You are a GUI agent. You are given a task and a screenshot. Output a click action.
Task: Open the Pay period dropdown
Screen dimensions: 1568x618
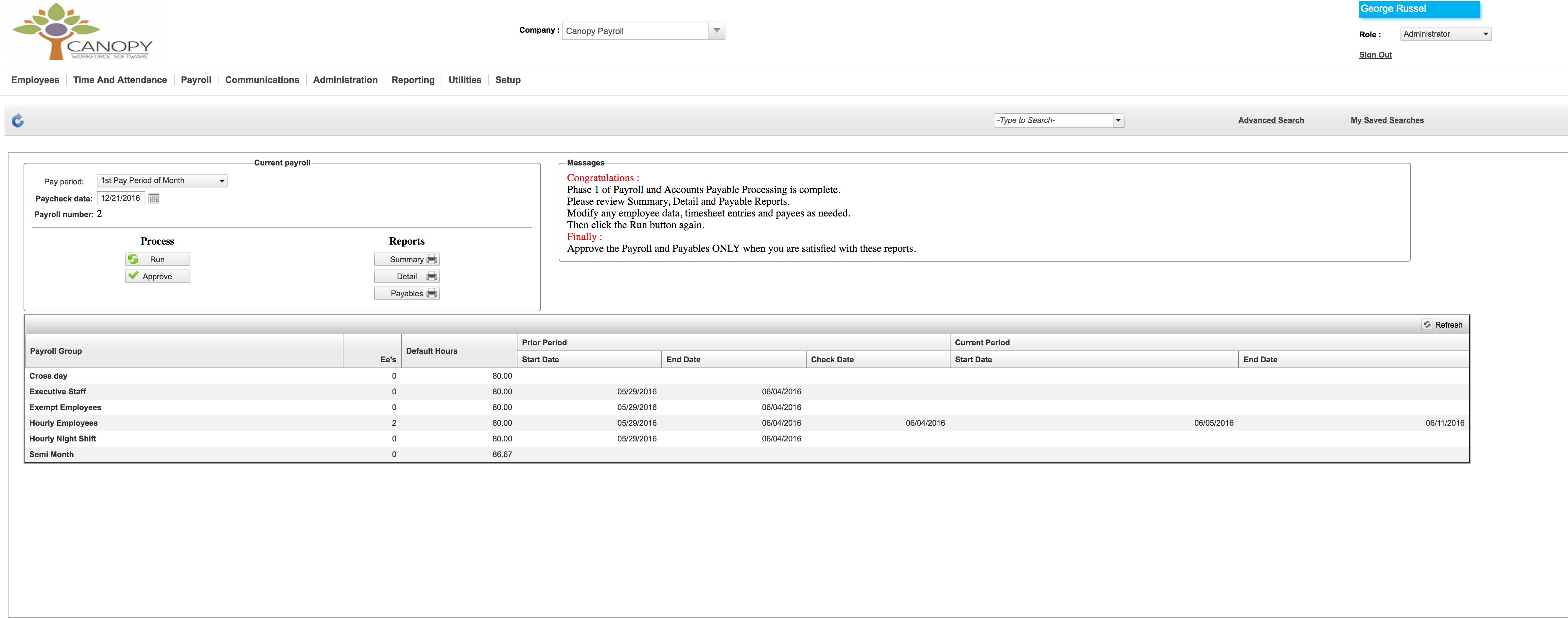pos(162,180)
